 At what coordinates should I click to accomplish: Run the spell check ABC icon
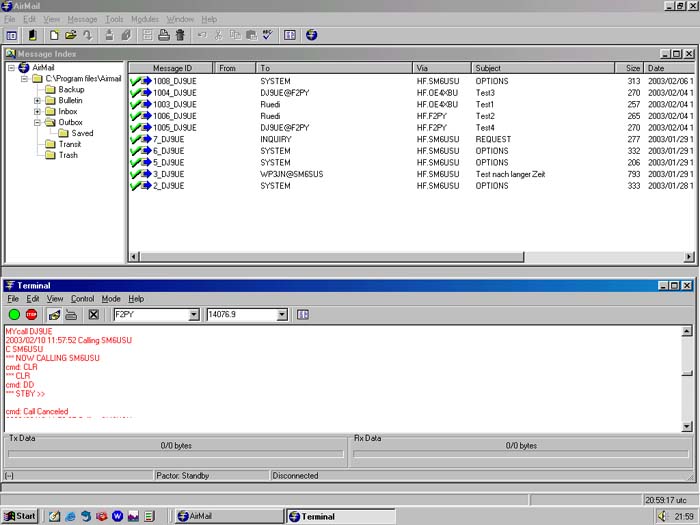point(267,35)
